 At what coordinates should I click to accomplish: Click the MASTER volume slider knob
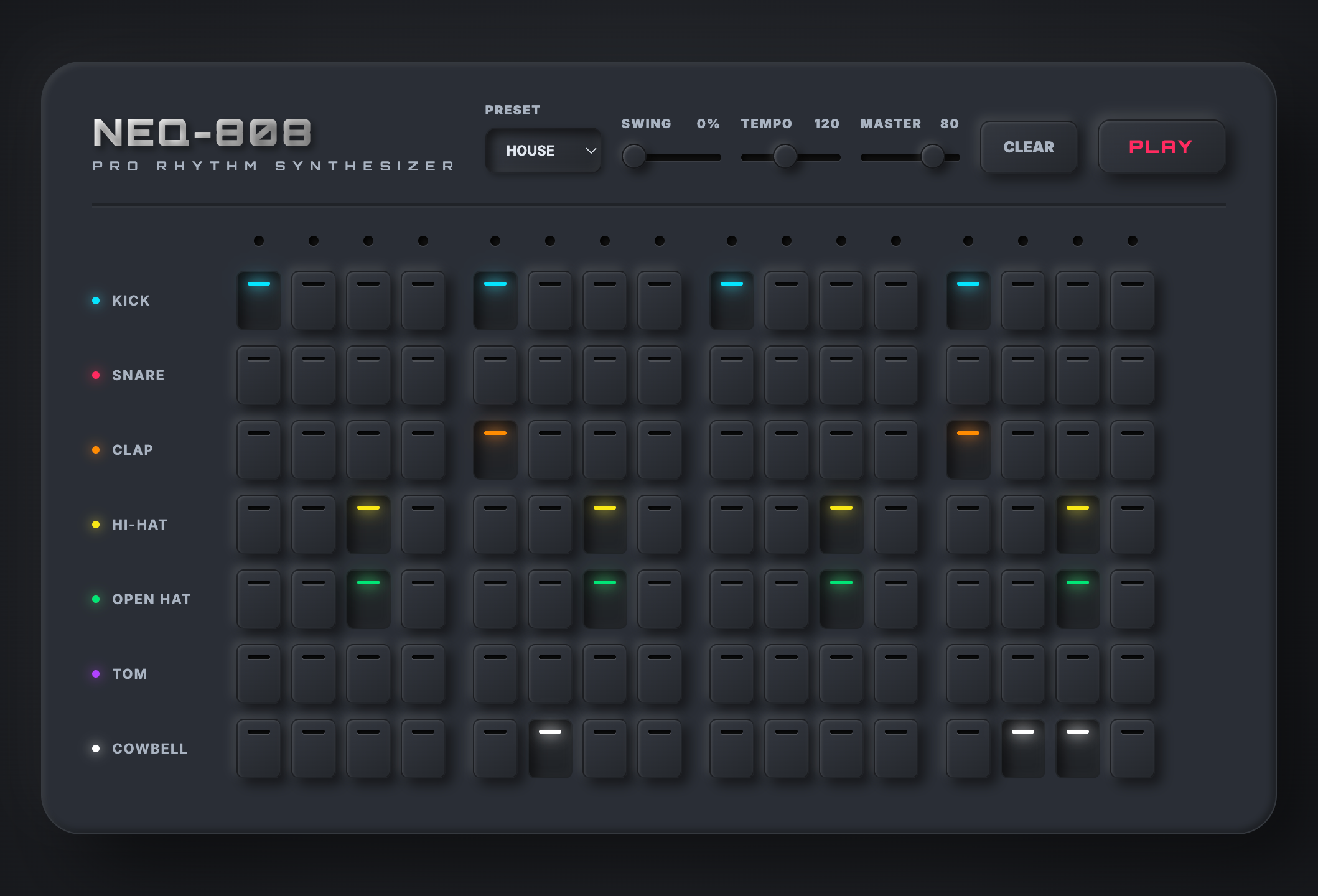point(933,157)
